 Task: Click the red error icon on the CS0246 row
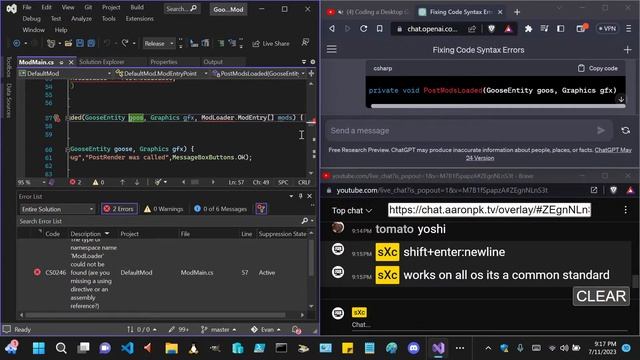pos(37,272)
